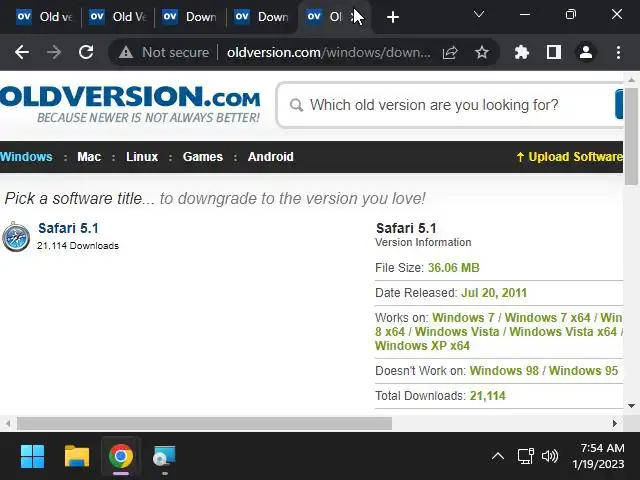Screen dimensions: 640x480
Task: Click the 'Windows XP x64' compatibility entry
Action: pyautogui.click(x=422, y=346)
